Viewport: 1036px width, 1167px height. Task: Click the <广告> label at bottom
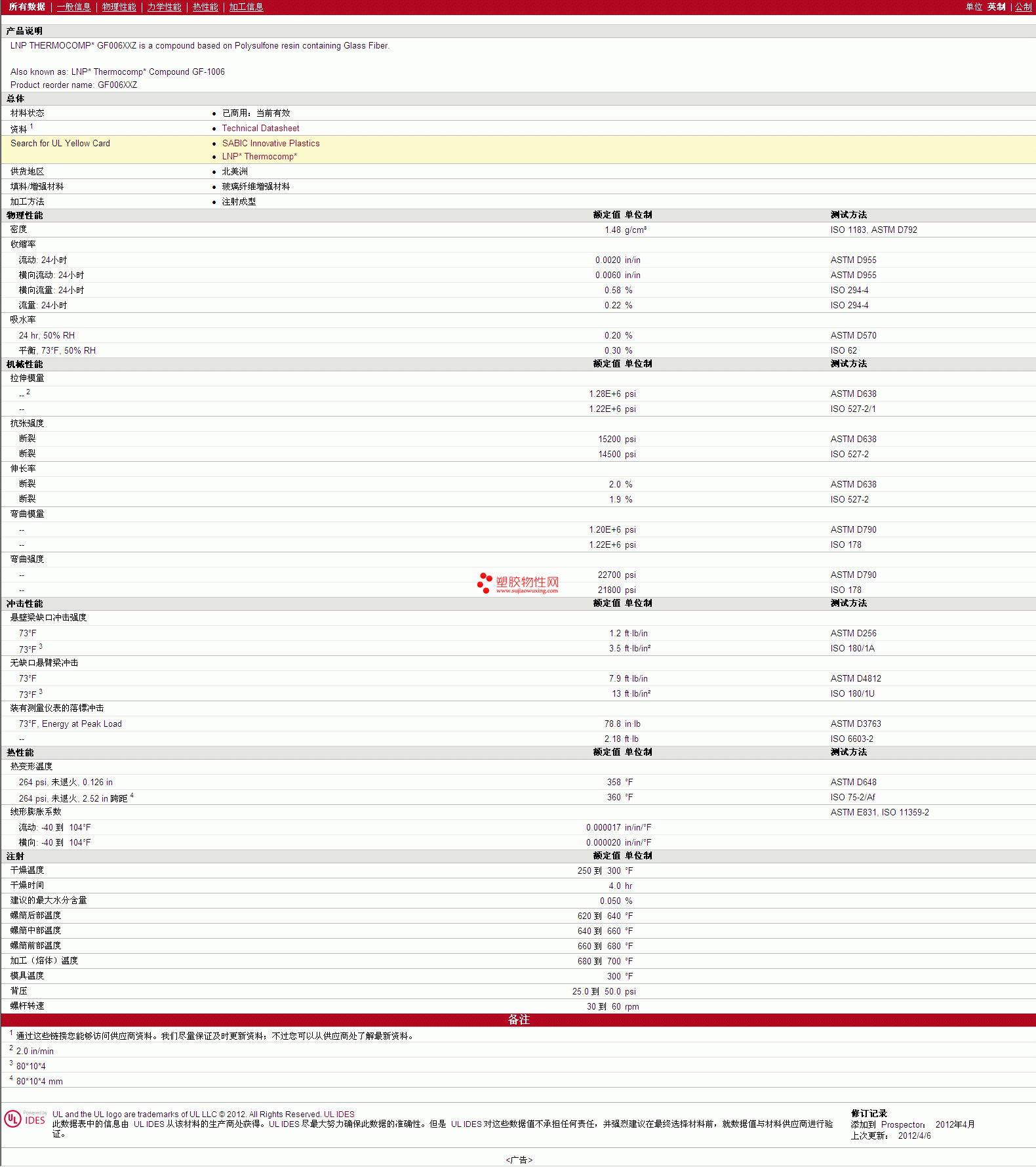[519, 1160]
